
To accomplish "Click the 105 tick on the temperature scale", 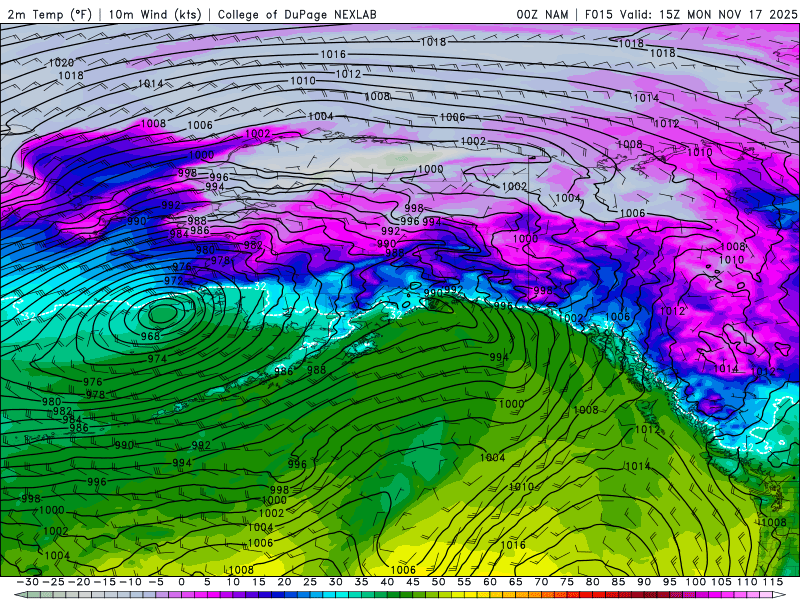I will tap(720, 582).
